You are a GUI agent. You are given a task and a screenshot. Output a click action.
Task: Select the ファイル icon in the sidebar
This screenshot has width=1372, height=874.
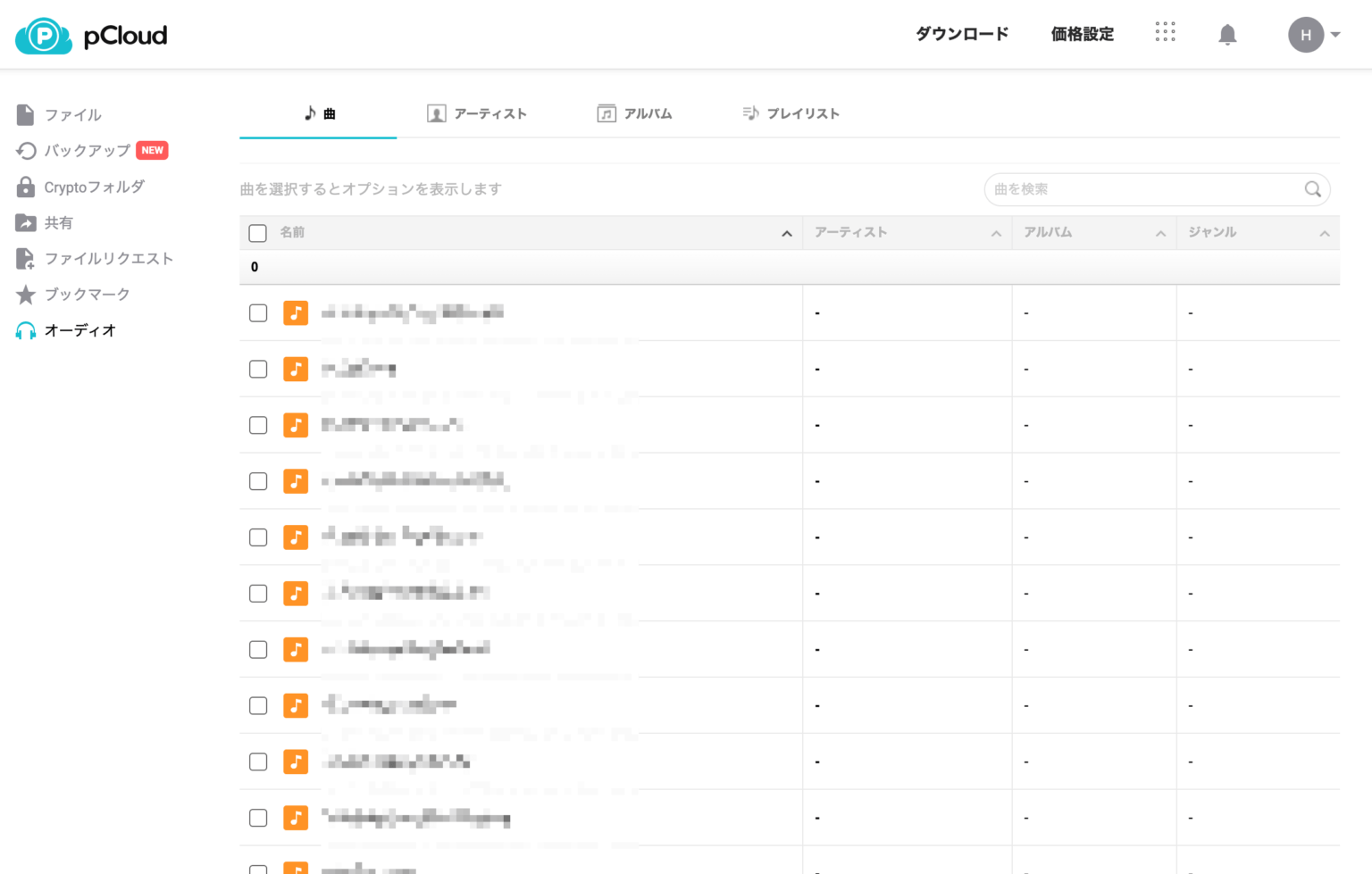[x=26, y=114]
